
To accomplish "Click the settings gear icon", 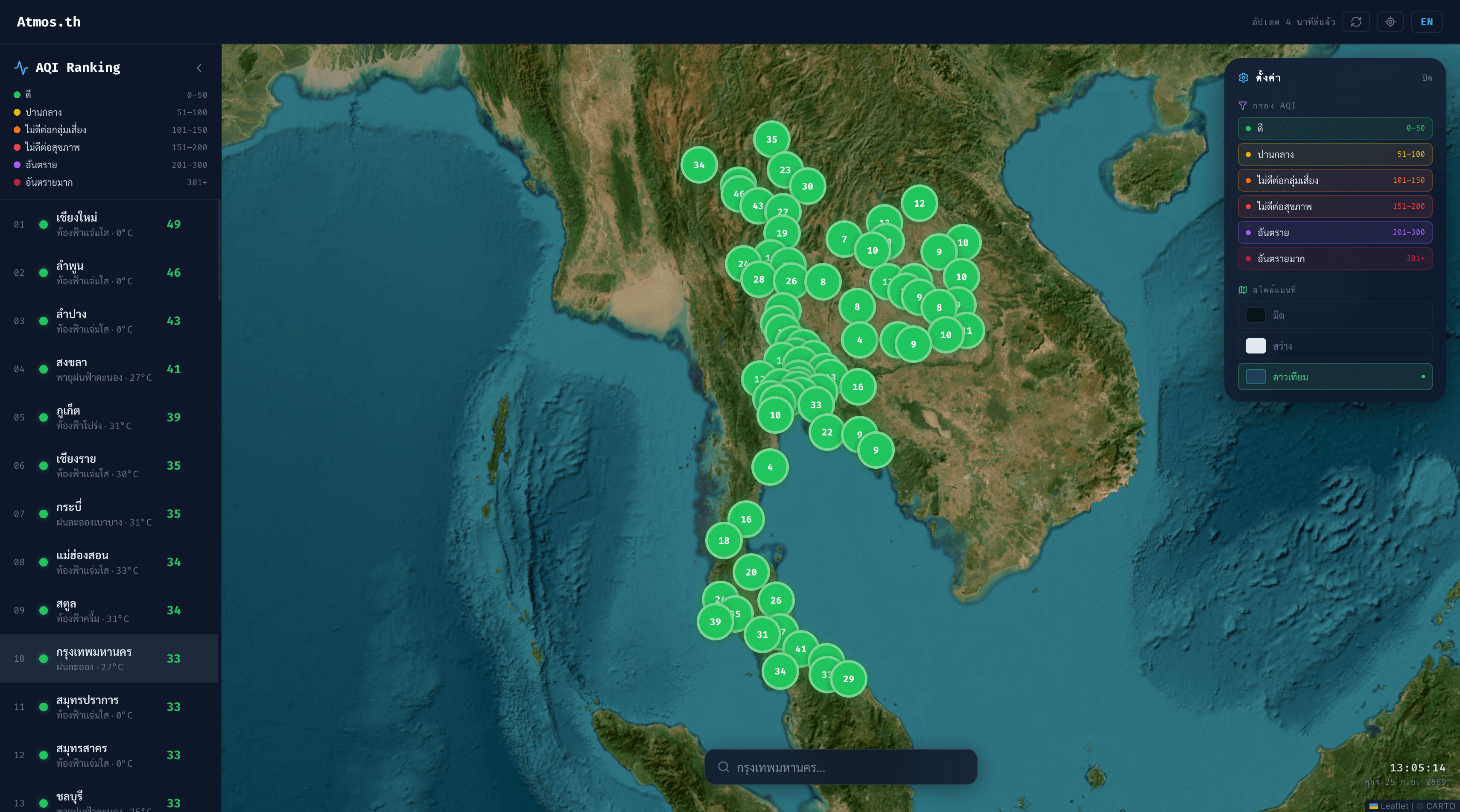I will point(1244,78).
